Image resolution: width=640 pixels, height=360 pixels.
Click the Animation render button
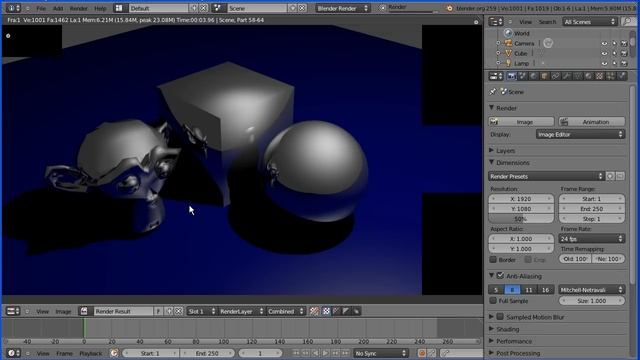[x=591, y=122]
